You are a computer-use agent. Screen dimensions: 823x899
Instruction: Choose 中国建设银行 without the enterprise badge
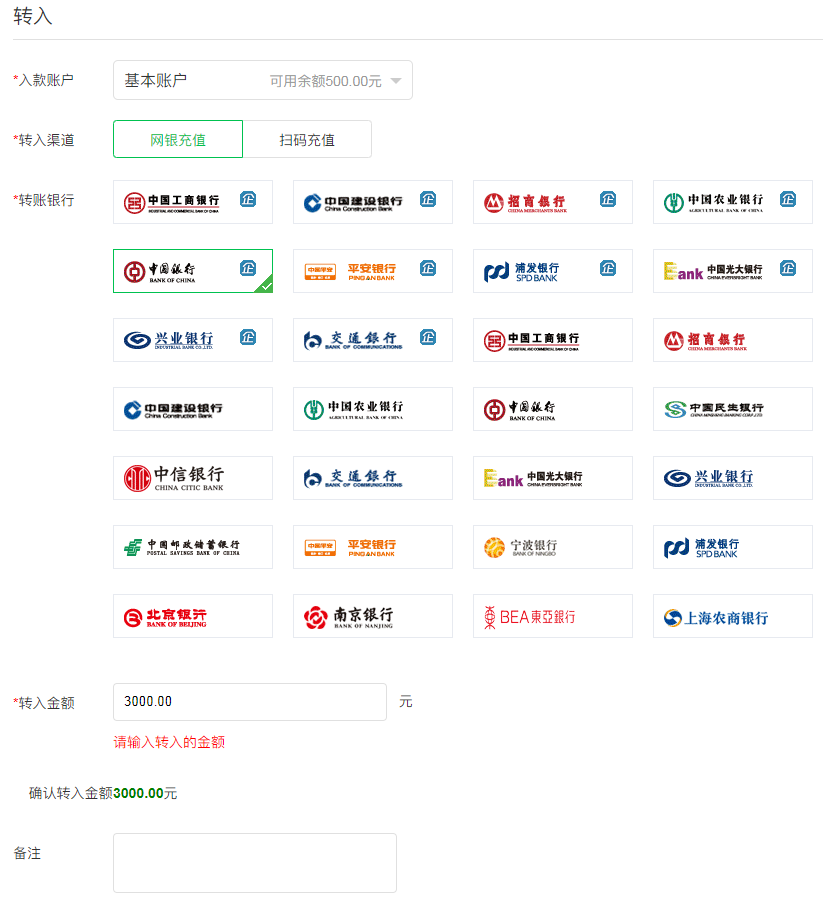pos(193,409)
